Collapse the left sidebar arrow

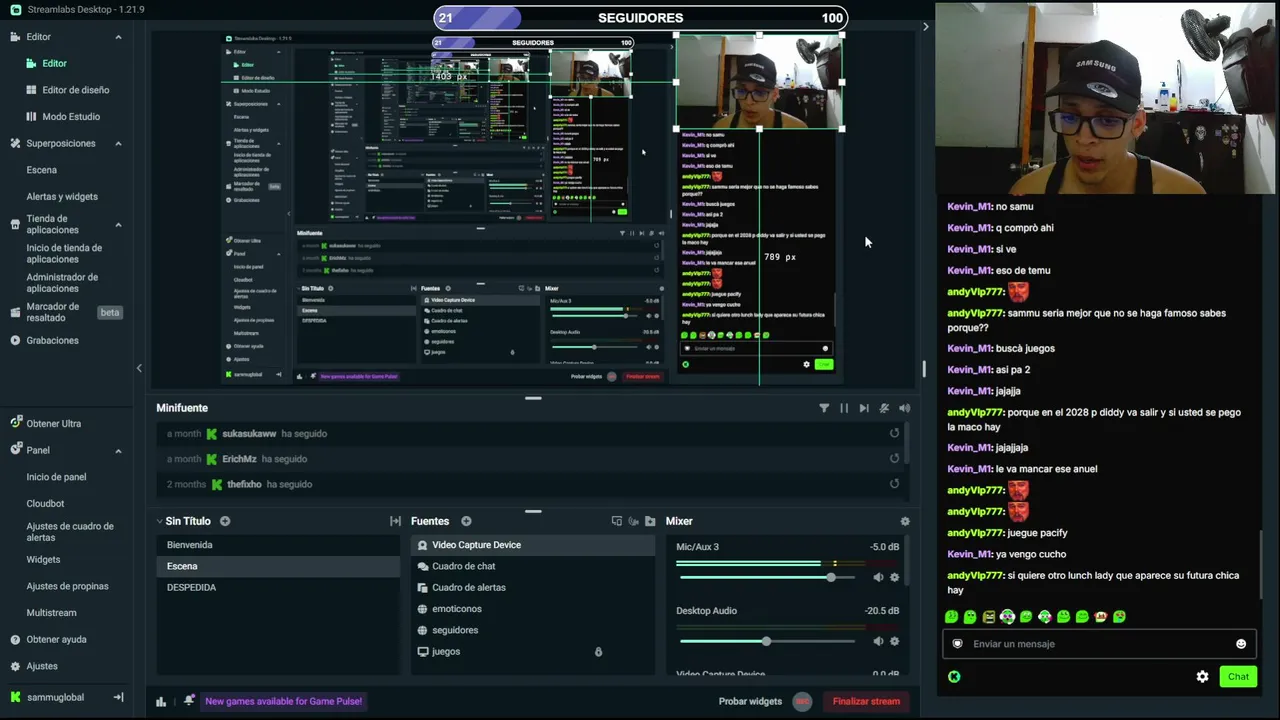click(x=139, y=368)
